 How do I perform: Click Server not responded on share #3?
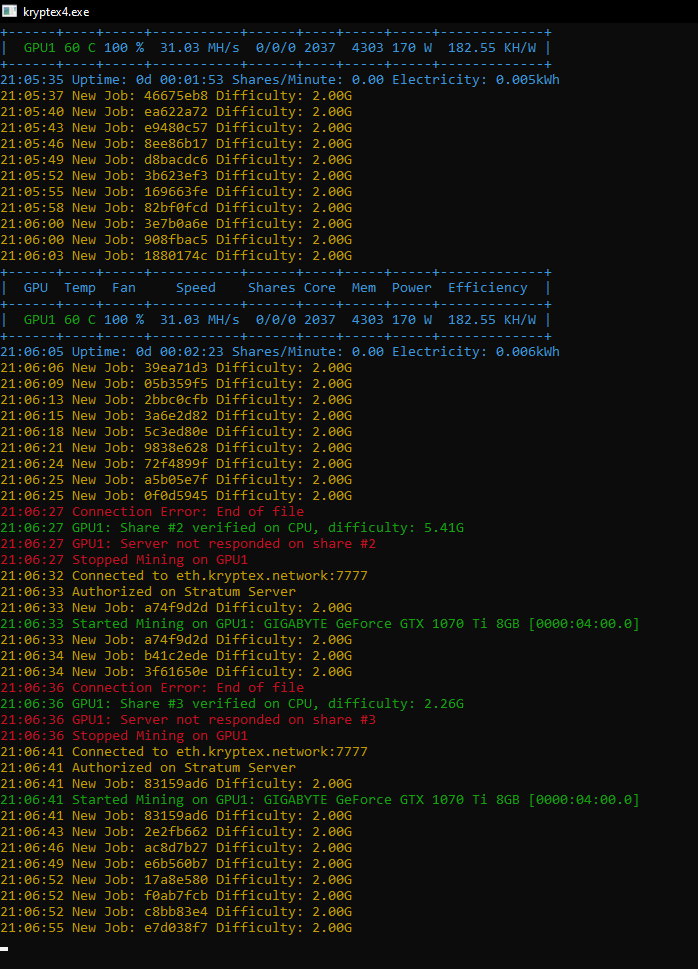coord(188,720)
